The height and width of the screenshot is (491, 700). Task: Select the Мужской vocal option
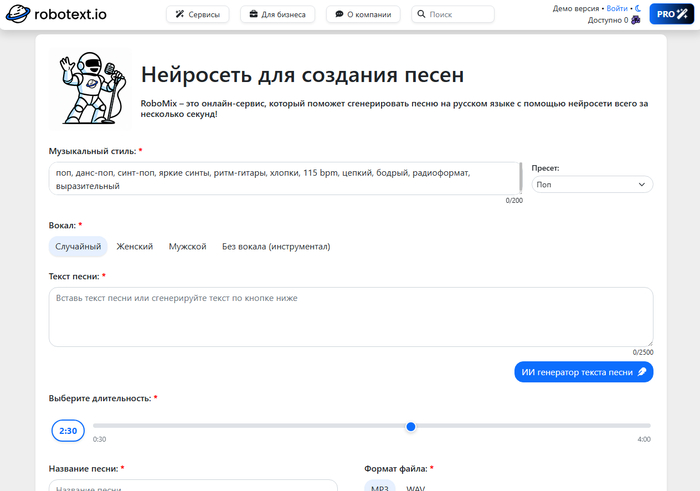pos(187,246)
